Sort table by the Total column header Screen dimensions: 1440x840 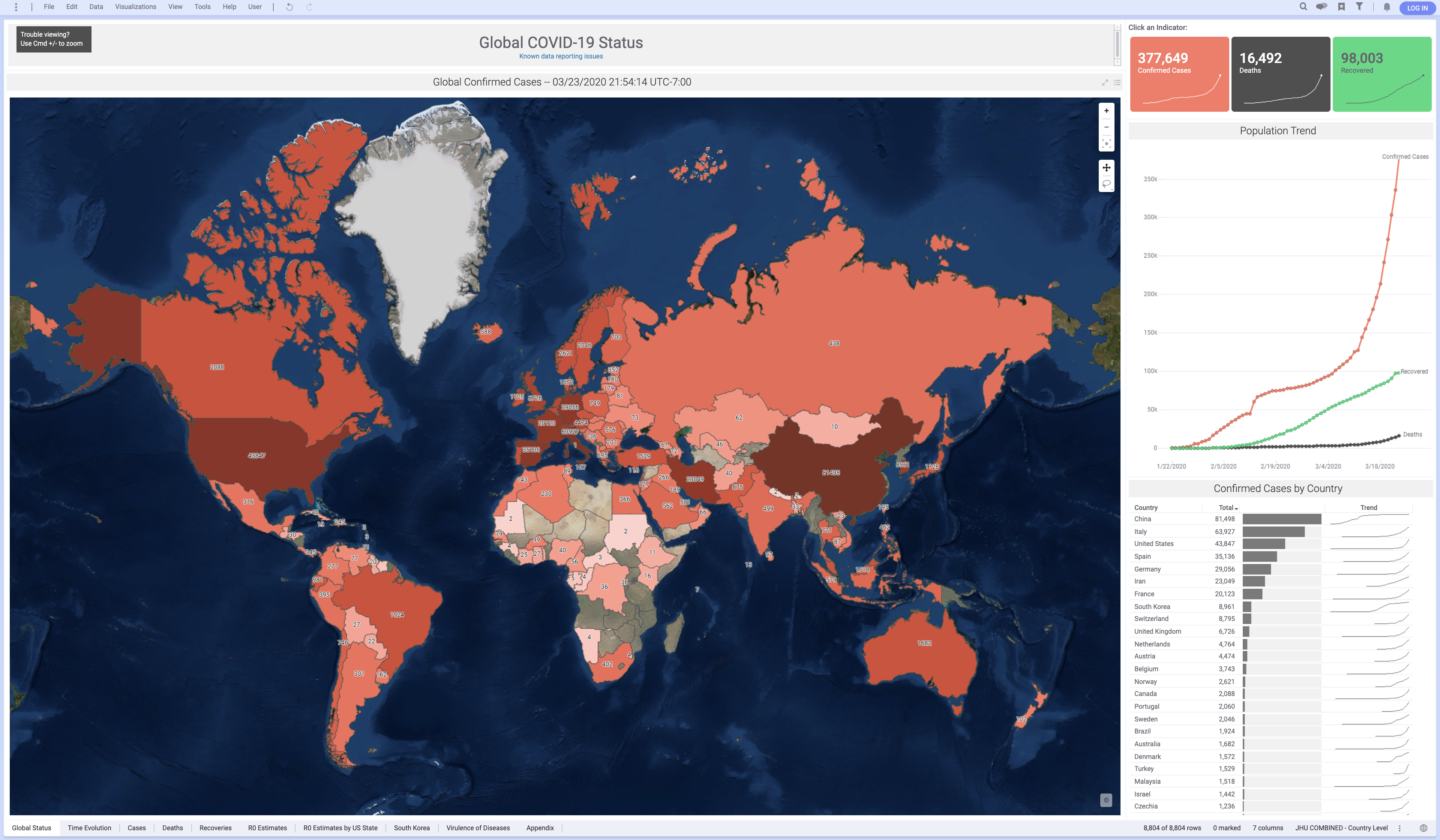pos(1226,507)
